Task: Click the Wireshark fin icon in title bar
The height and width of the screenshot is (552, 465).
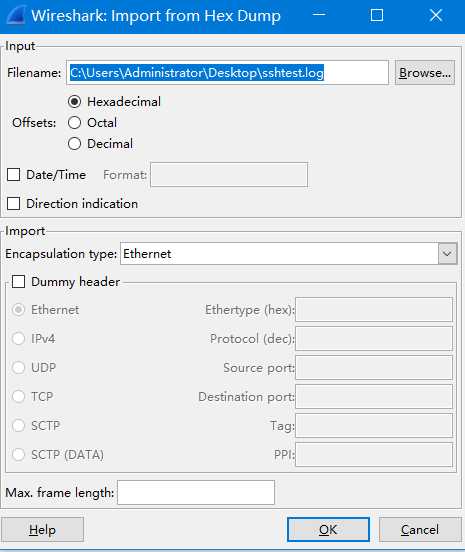Action: click(x=16, y=15)
